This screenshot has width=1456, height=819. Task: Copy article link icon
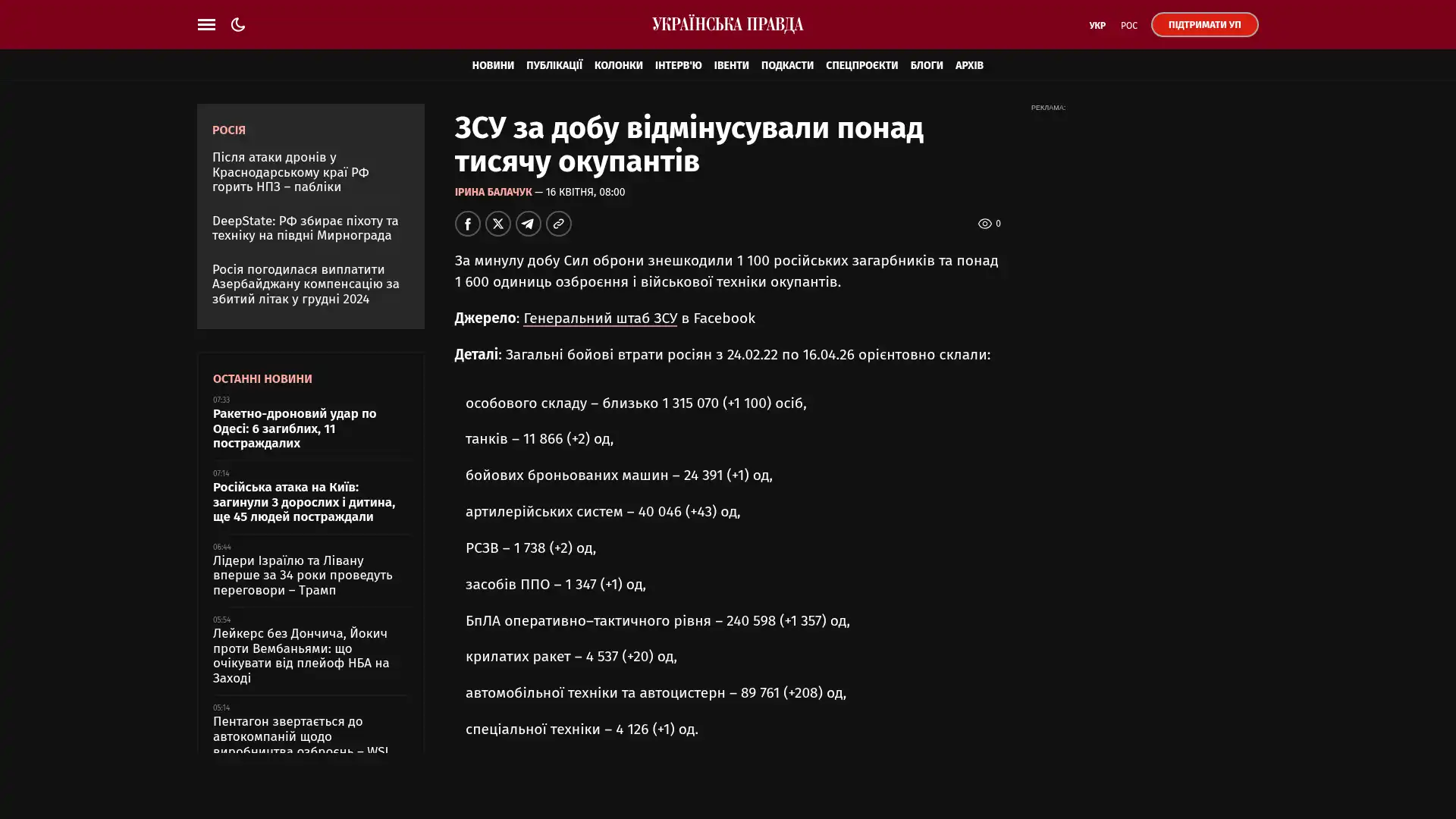(558, 224)
